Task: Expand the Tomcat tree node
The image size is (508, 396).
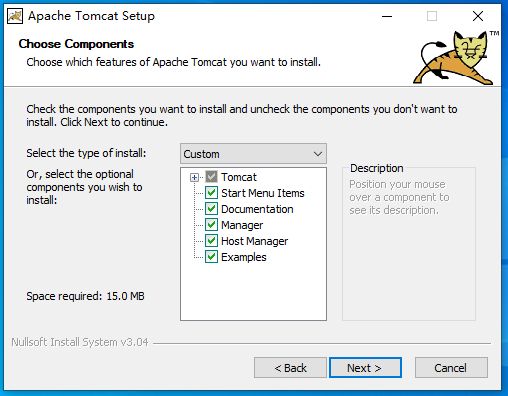Action: point(194,177)
